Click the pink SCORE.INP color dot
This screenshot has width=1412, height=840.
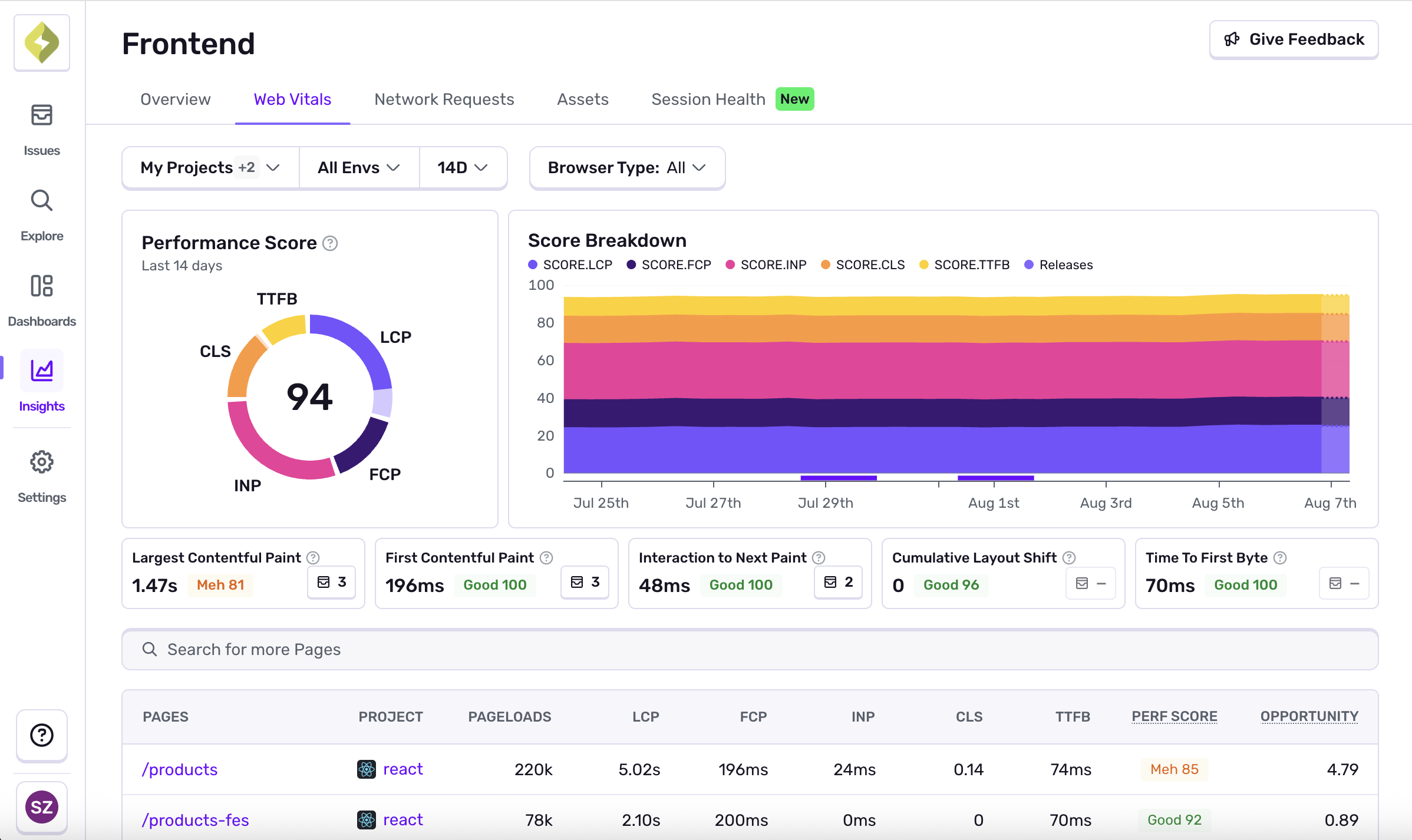731,264
